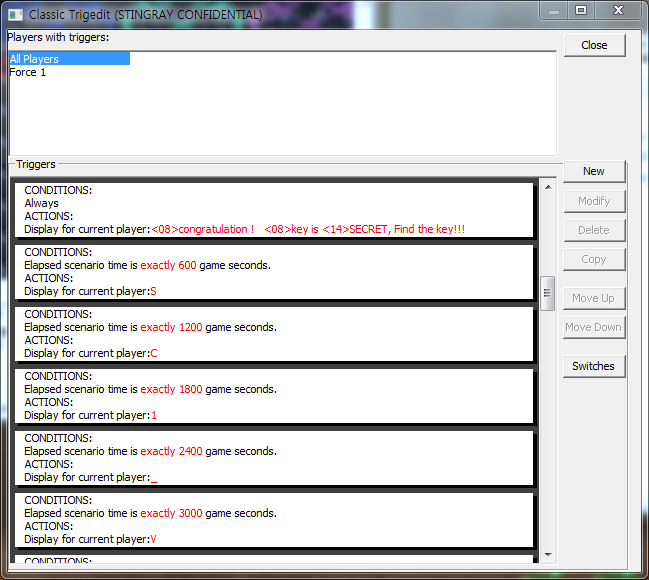Viewport: 649px width, 580px height.
Task: Click the Copy trigger button
Action: (x=594, y=259)
